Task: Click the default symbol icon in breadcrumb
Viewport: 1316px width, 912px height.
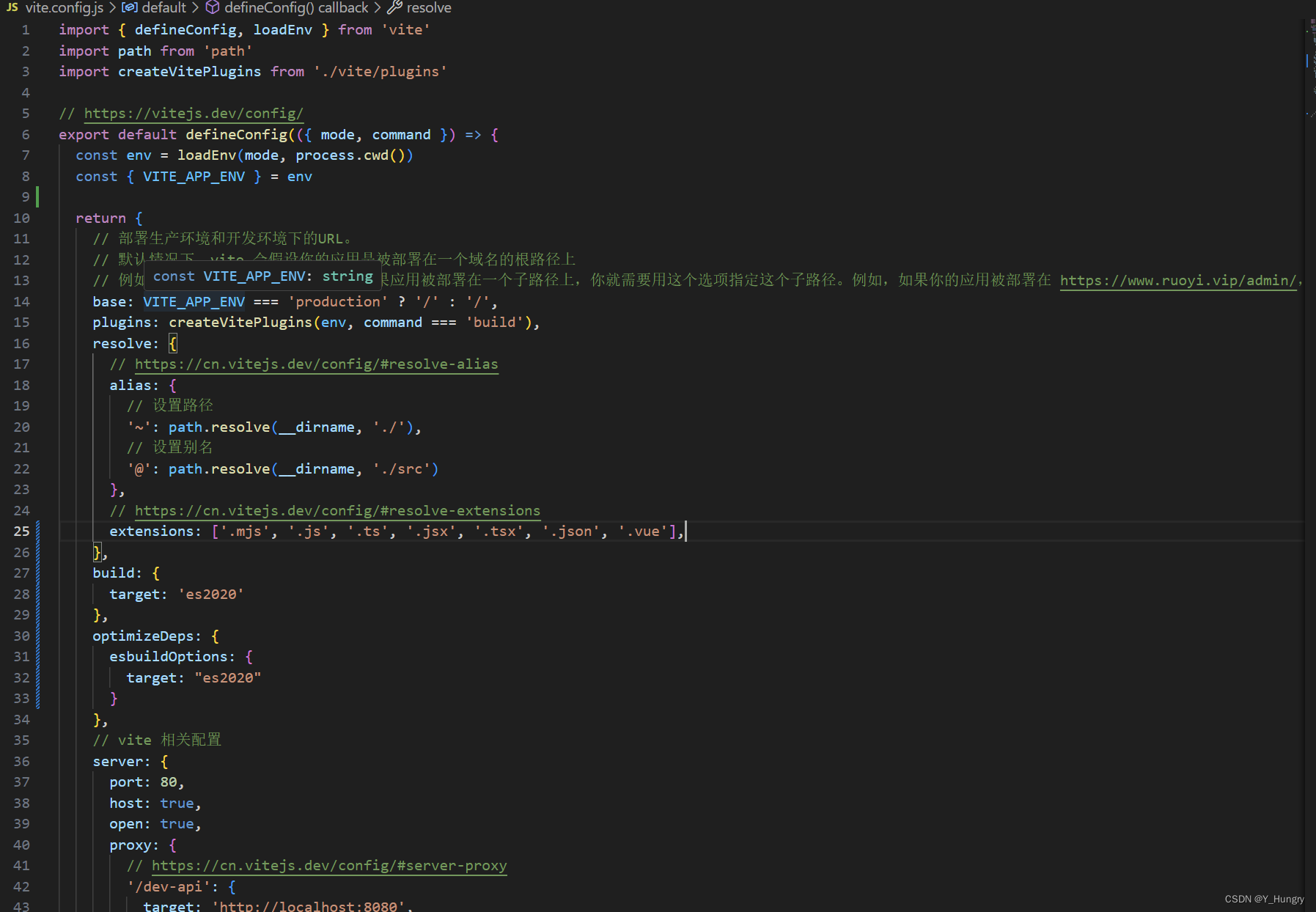Action: (x=129, y=8)
